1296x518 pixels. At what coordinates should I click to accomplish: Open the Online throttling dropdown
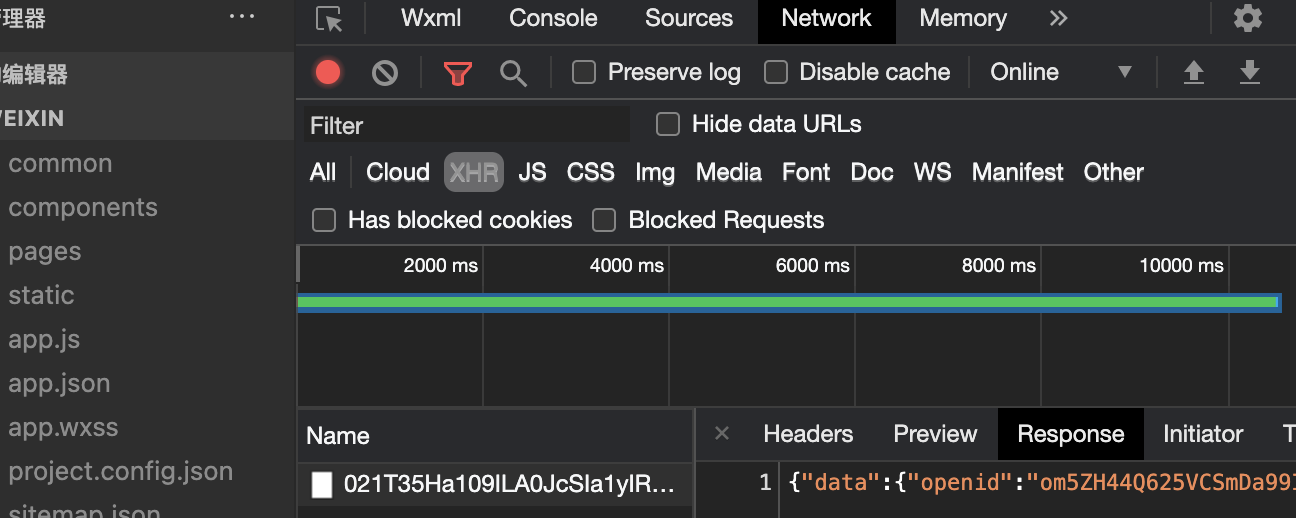point(1060,72)
